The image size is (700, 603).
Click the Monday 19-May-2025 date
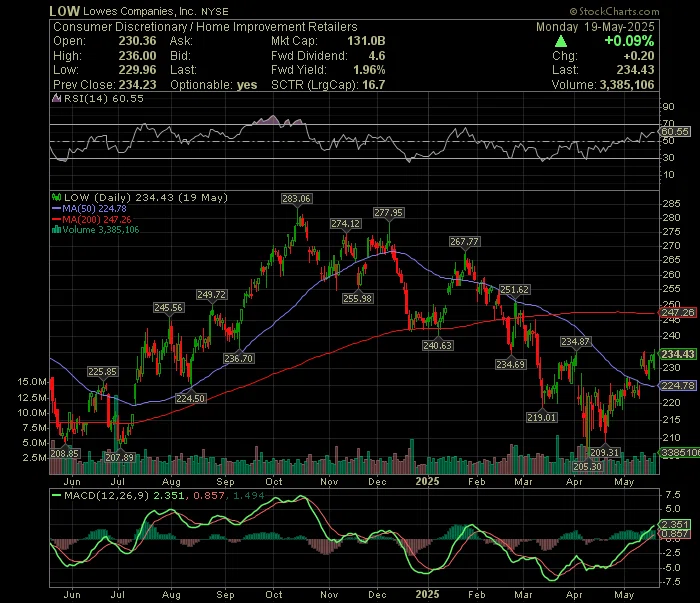click(x=595, y=27)
